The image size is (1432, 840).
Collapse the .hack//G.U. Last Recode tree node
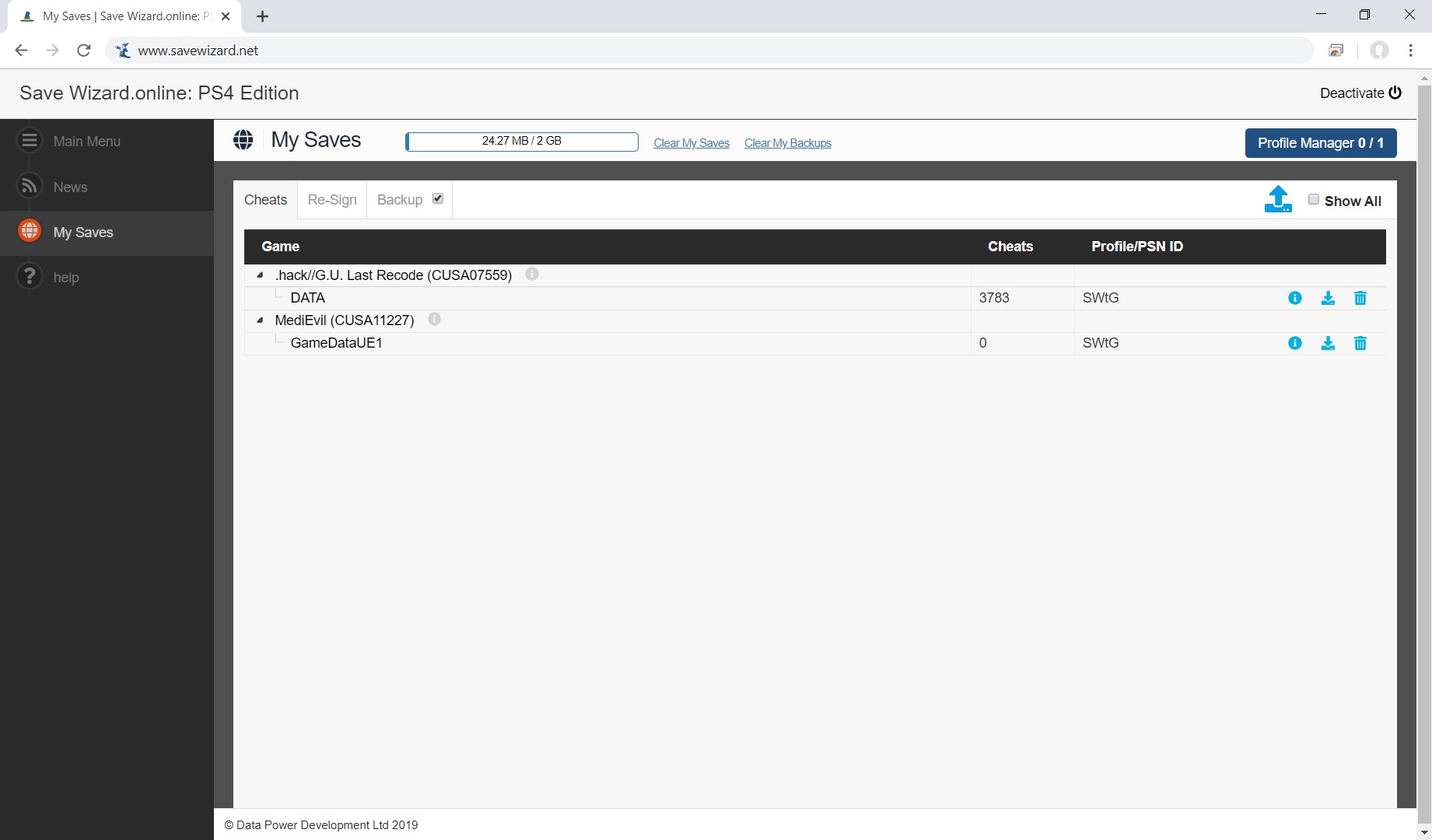[x=260, y=275]
